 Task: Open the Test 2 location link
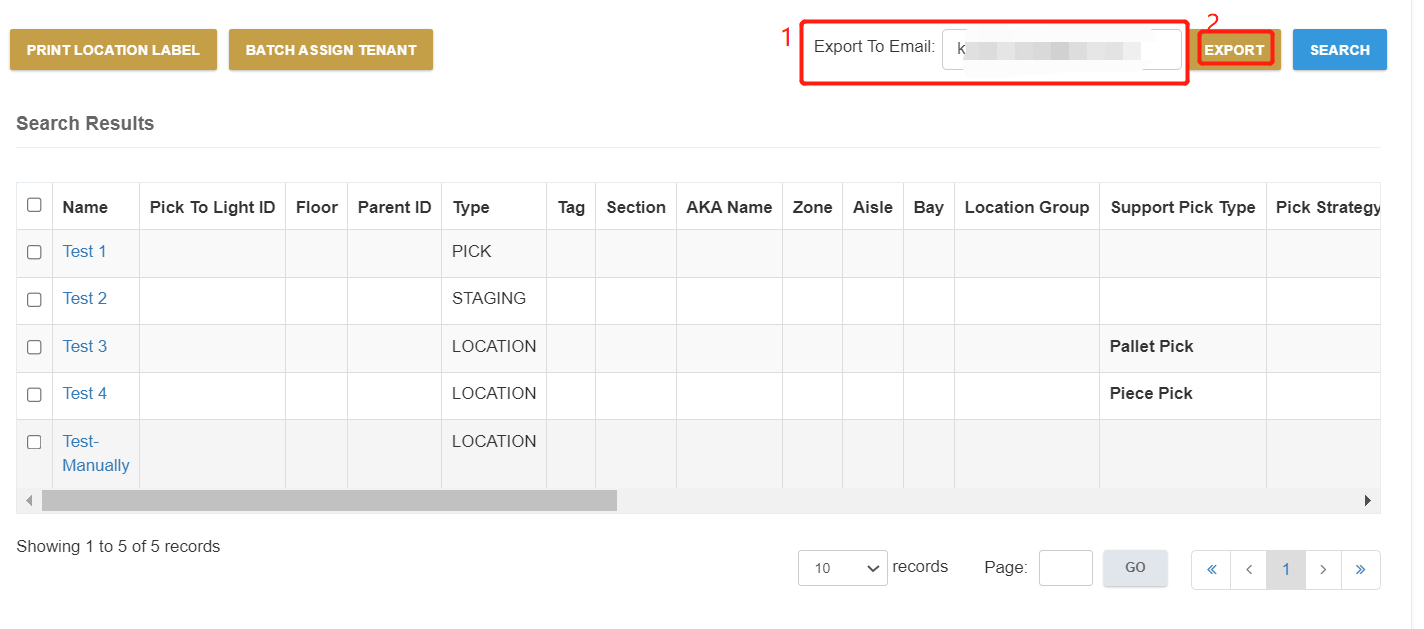tap(85, 298)
